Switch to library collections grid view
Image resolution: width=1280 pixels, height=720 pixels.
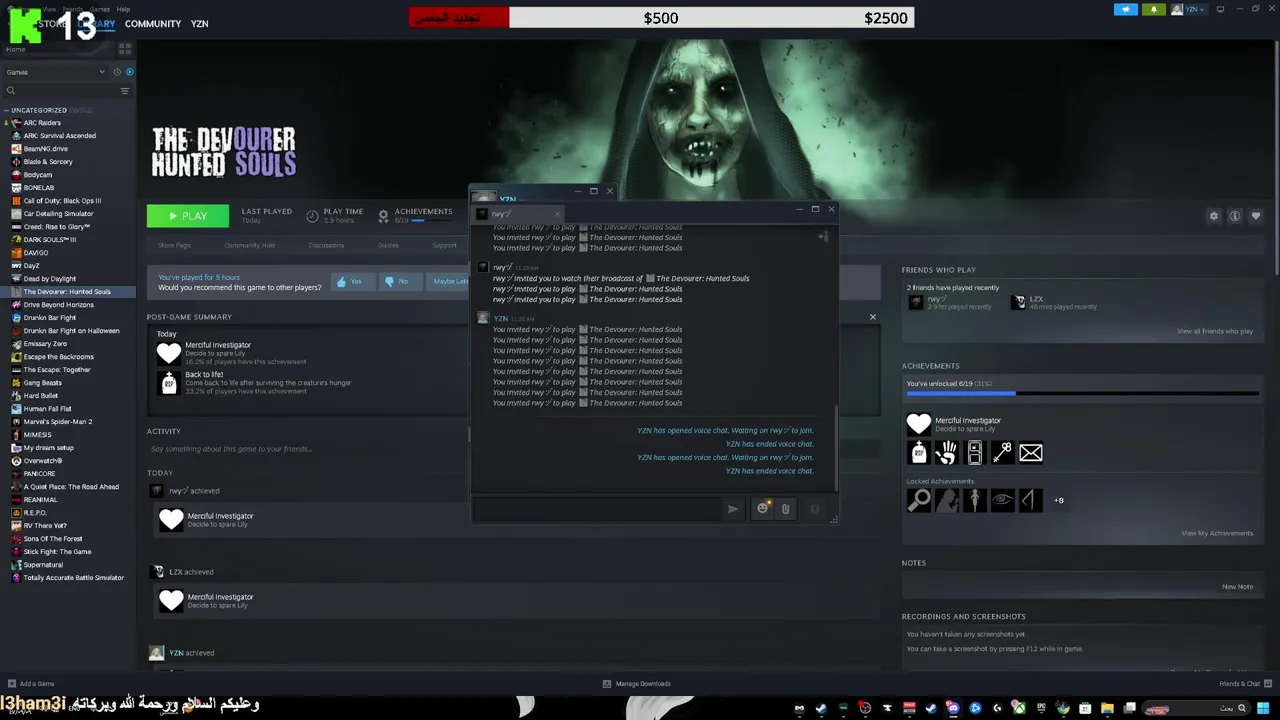[x=125, y=48]
